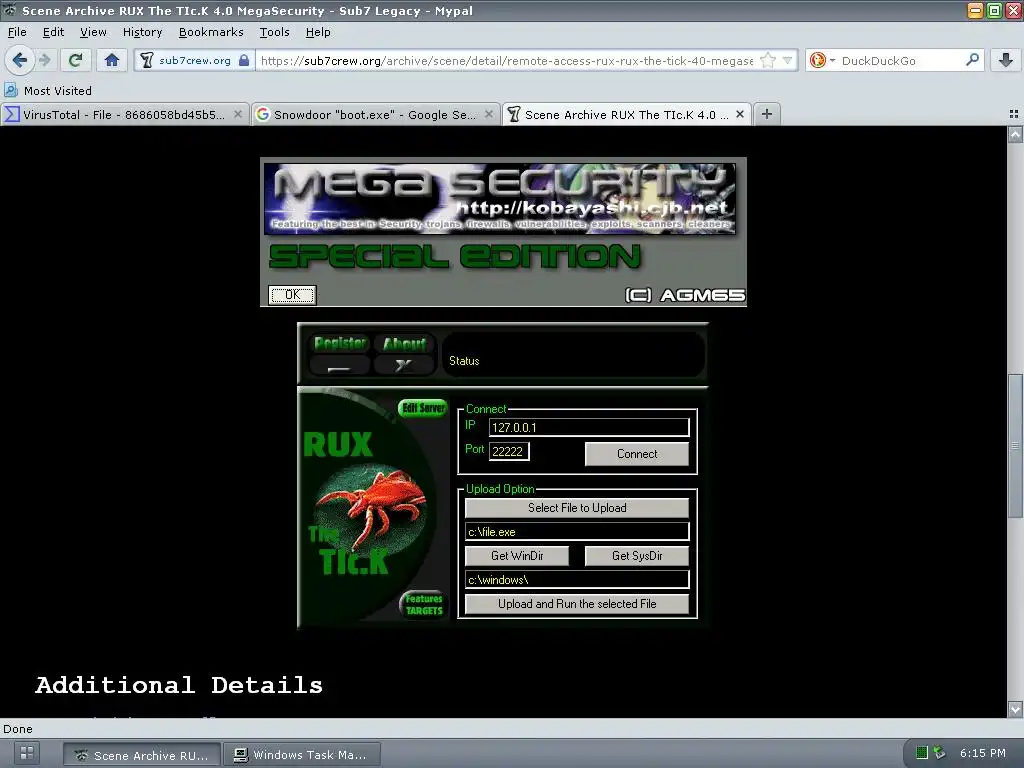This screenshot has height=768, width=1024.
Task: Click the About button in RUX
Action: click(x=404, y=344)
